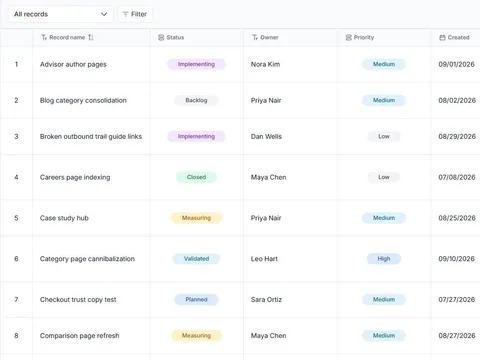Click Low priority of Careers page indexing

click(x=384, y=177)
